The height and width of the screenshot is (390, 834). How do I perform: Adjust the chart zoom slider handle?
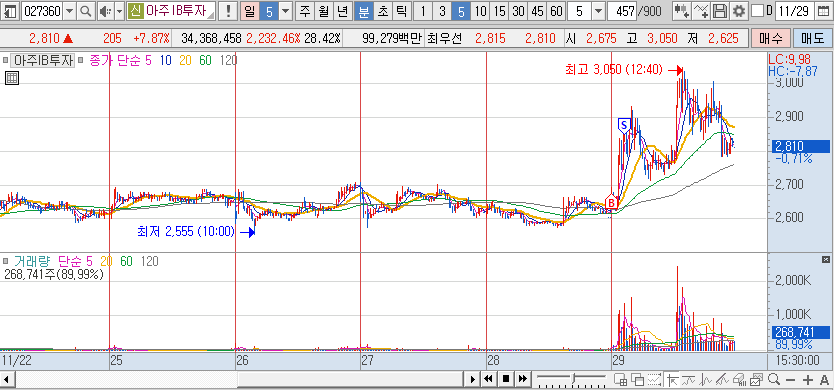[572, 379]
